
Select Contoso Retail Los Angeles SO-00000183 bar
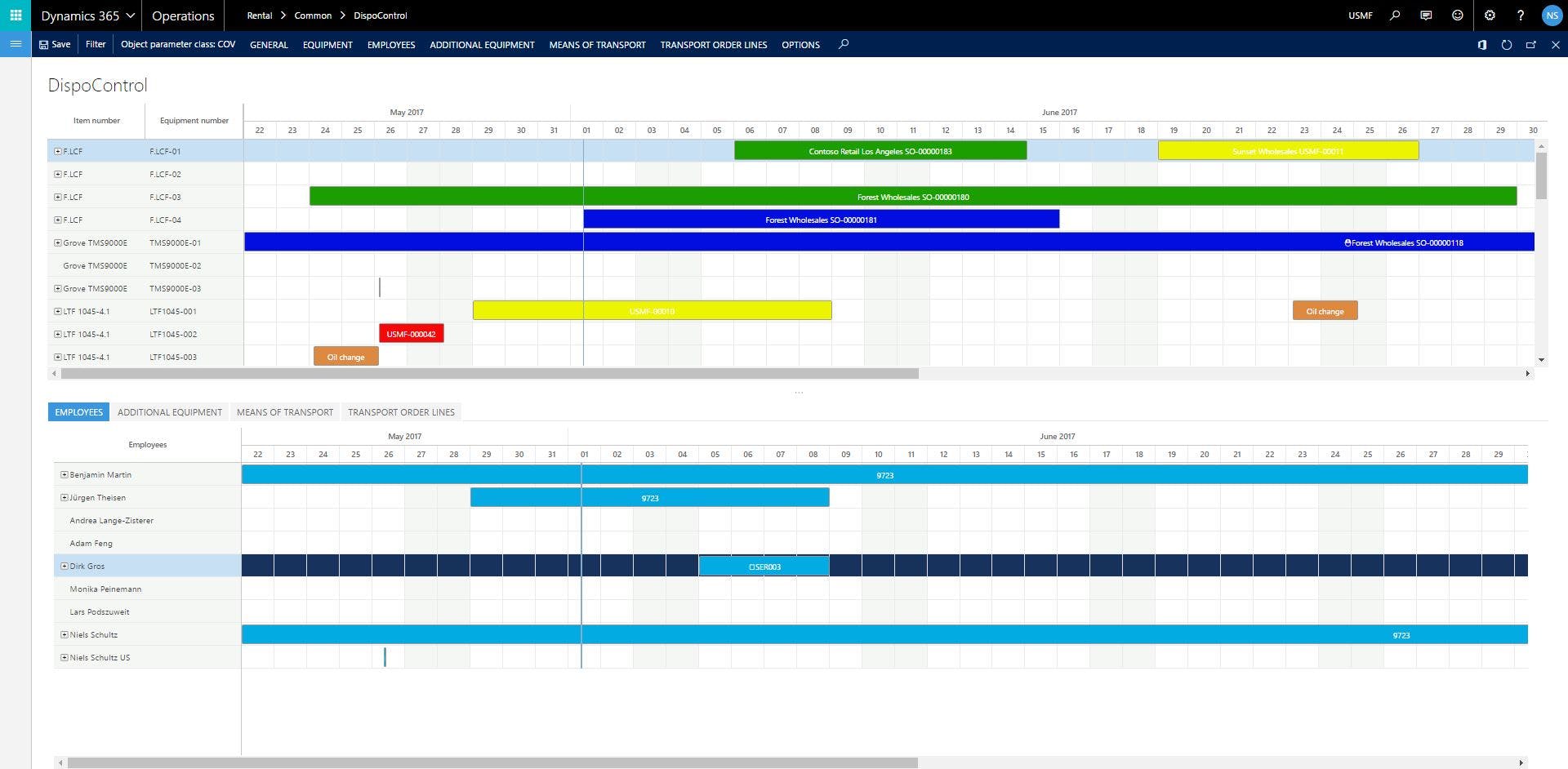tap(880, 151)
